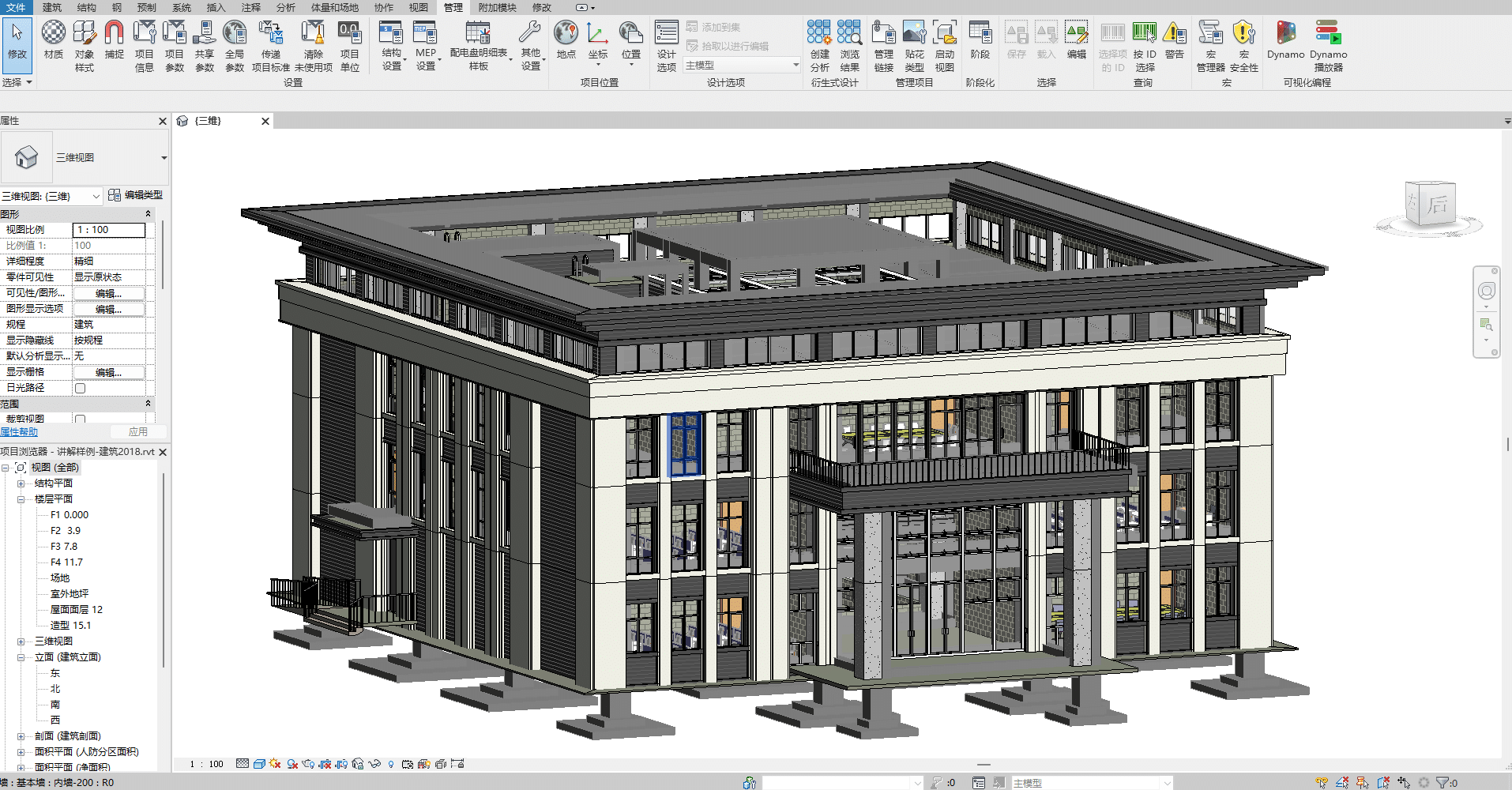Click the visual style cube icon

pos(259,763)
